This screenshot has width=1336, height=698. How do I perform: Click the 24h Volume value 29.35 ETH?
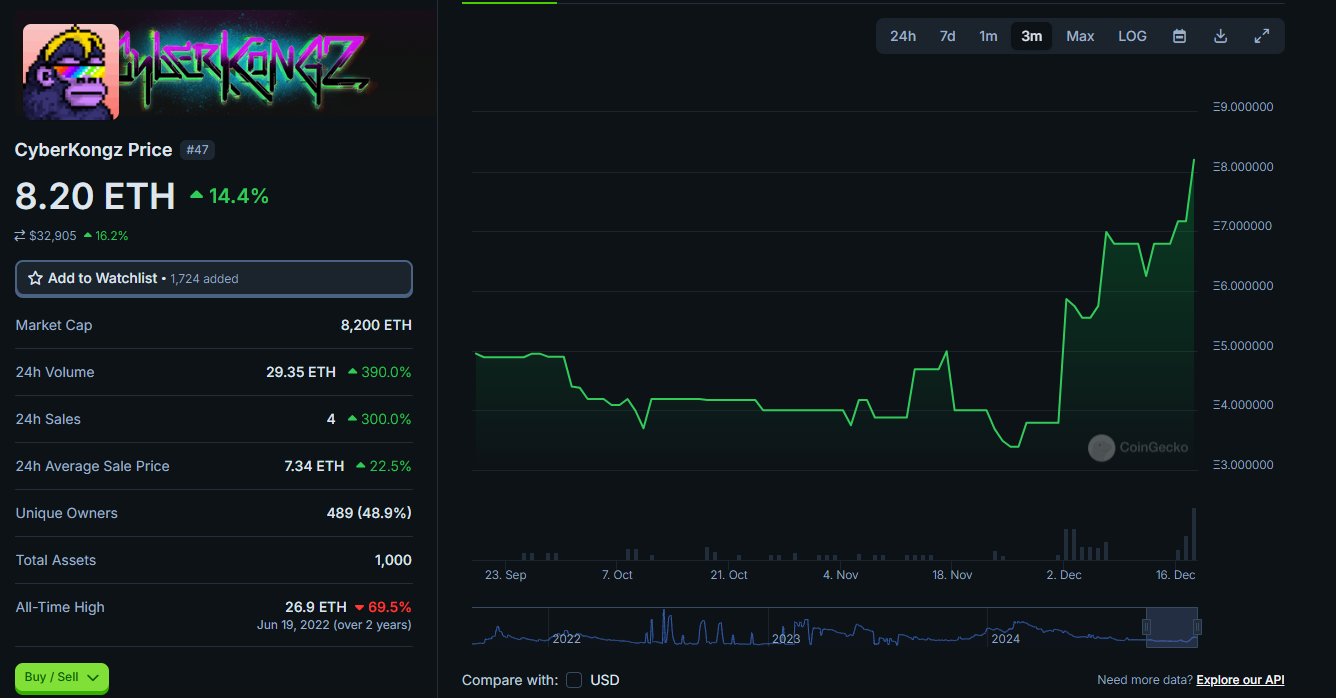(x=301, y=372)
